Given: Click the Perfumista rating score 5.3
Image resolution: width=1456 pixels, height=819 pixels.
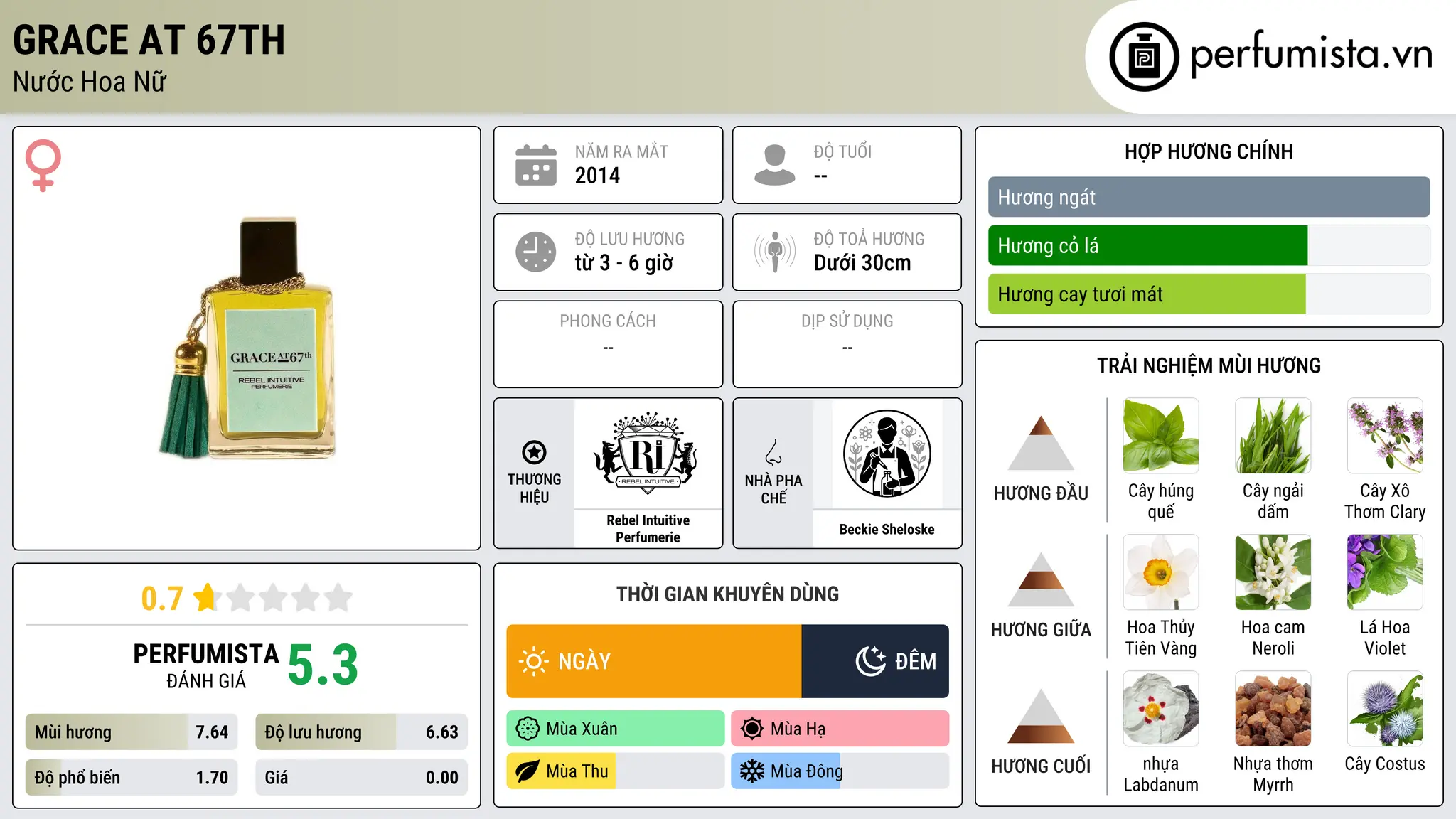Looking at the screenshot, I should click(x=323, y=665).
